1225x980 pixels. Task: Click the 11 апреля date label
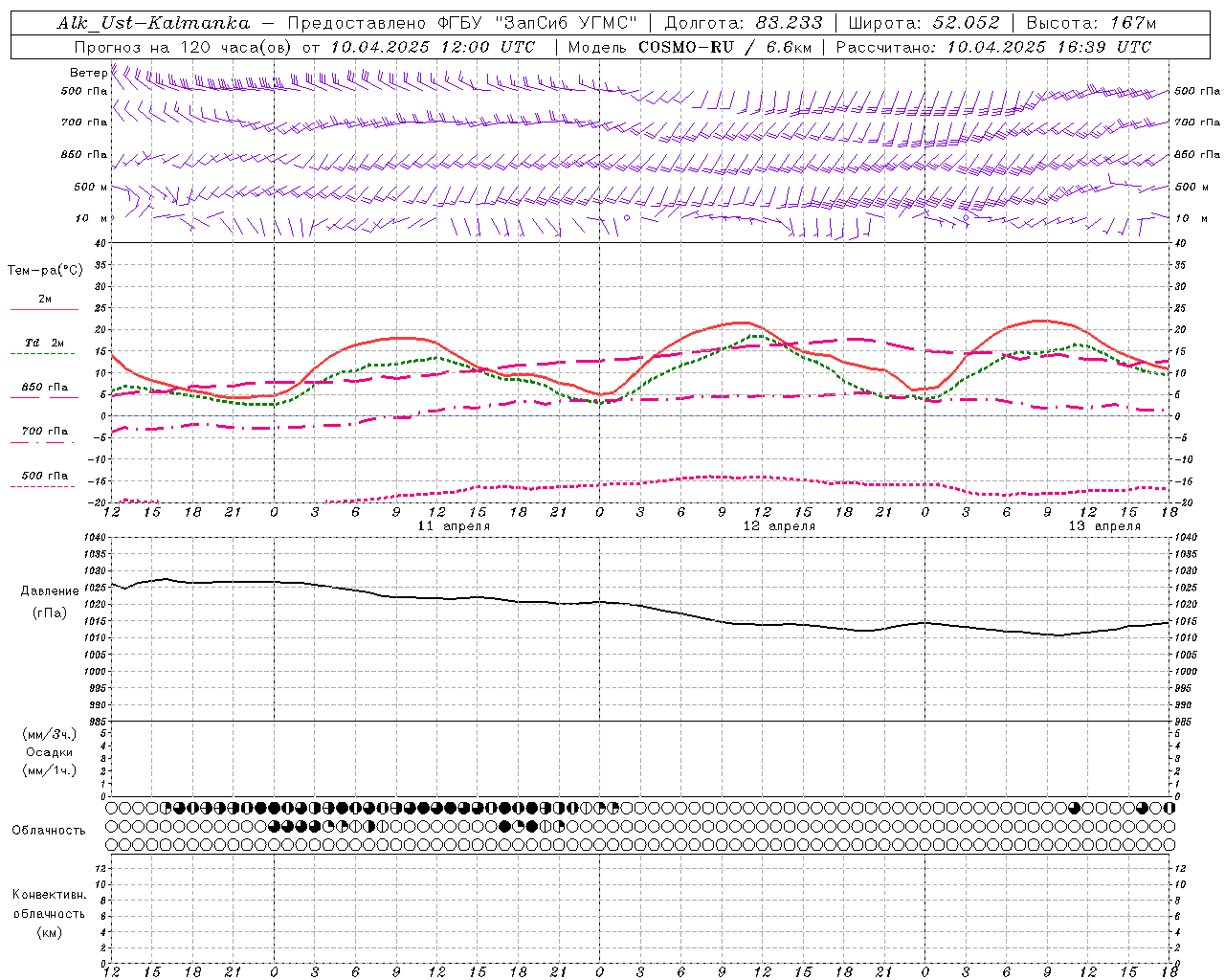(x=455, y=526)
